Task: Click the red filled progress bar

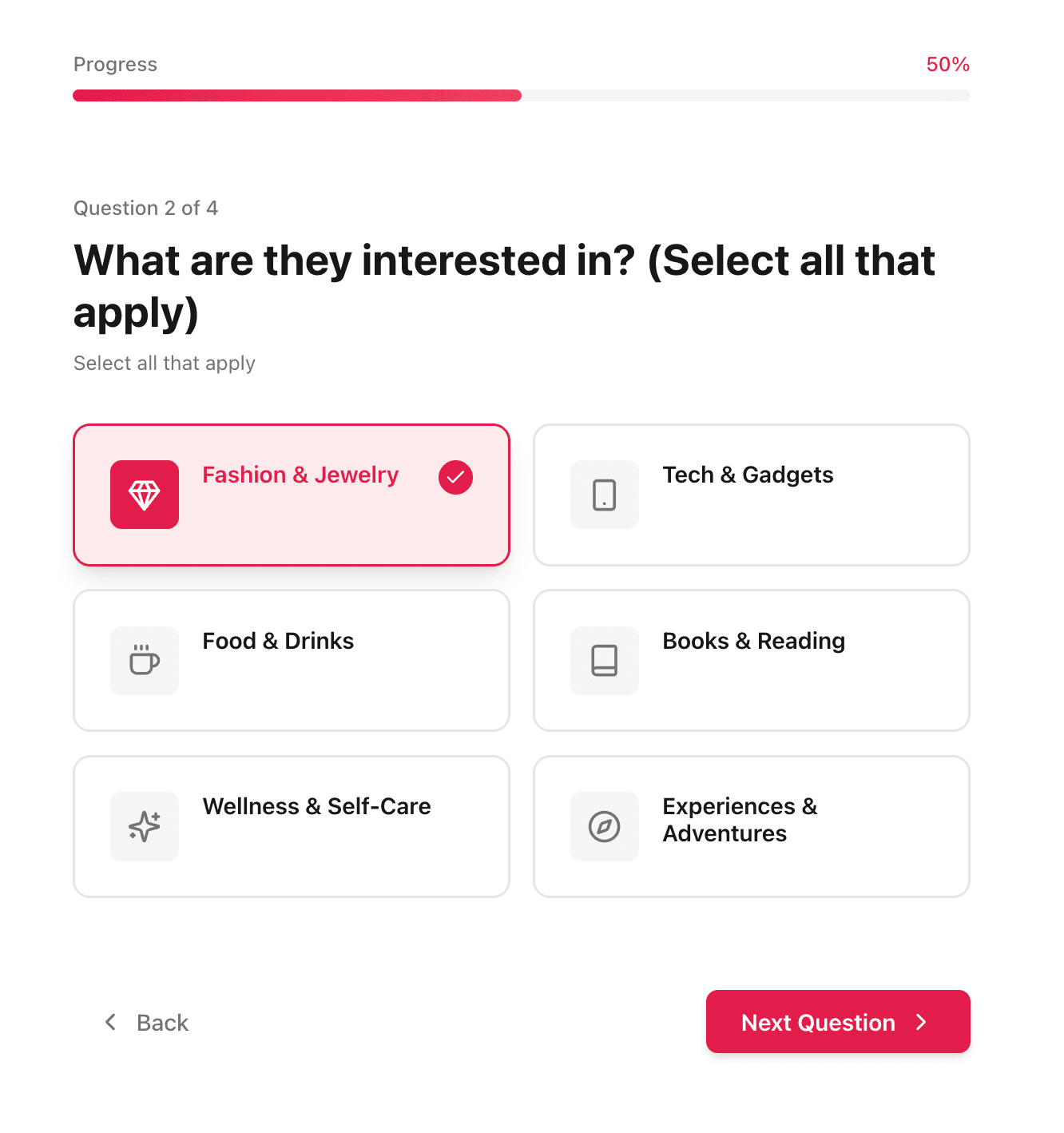Action: point(297,96)
